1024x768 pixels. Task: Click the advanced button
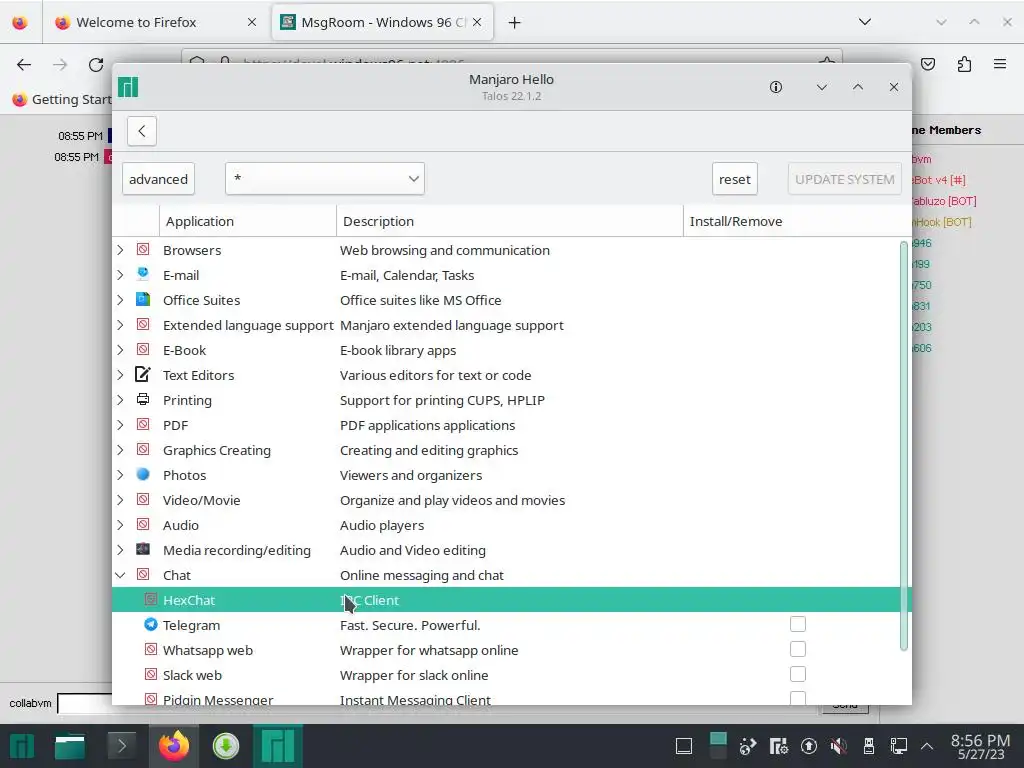[158, 179]
